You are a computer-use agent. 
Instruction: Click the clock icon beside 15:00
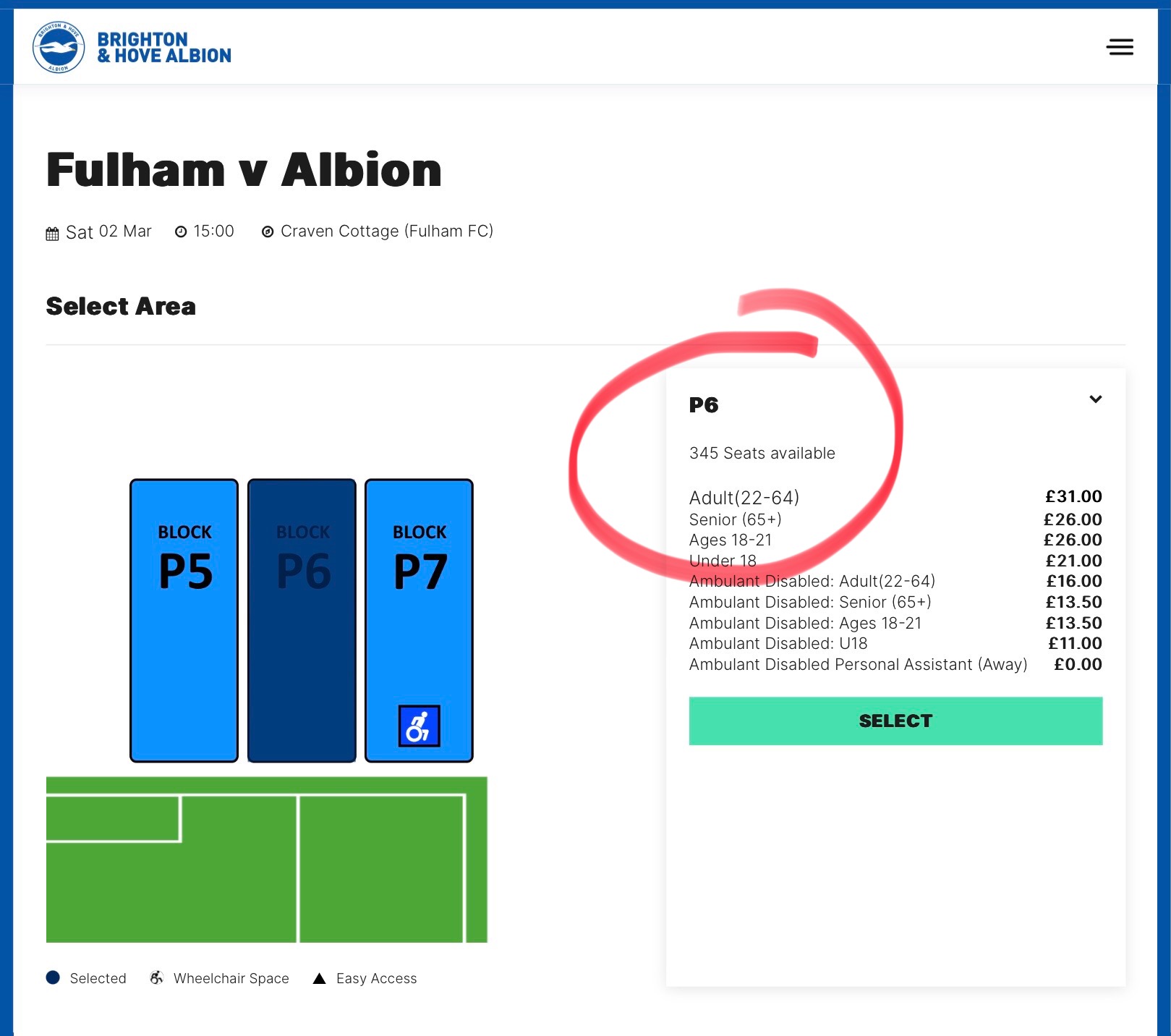pos(181,232)
